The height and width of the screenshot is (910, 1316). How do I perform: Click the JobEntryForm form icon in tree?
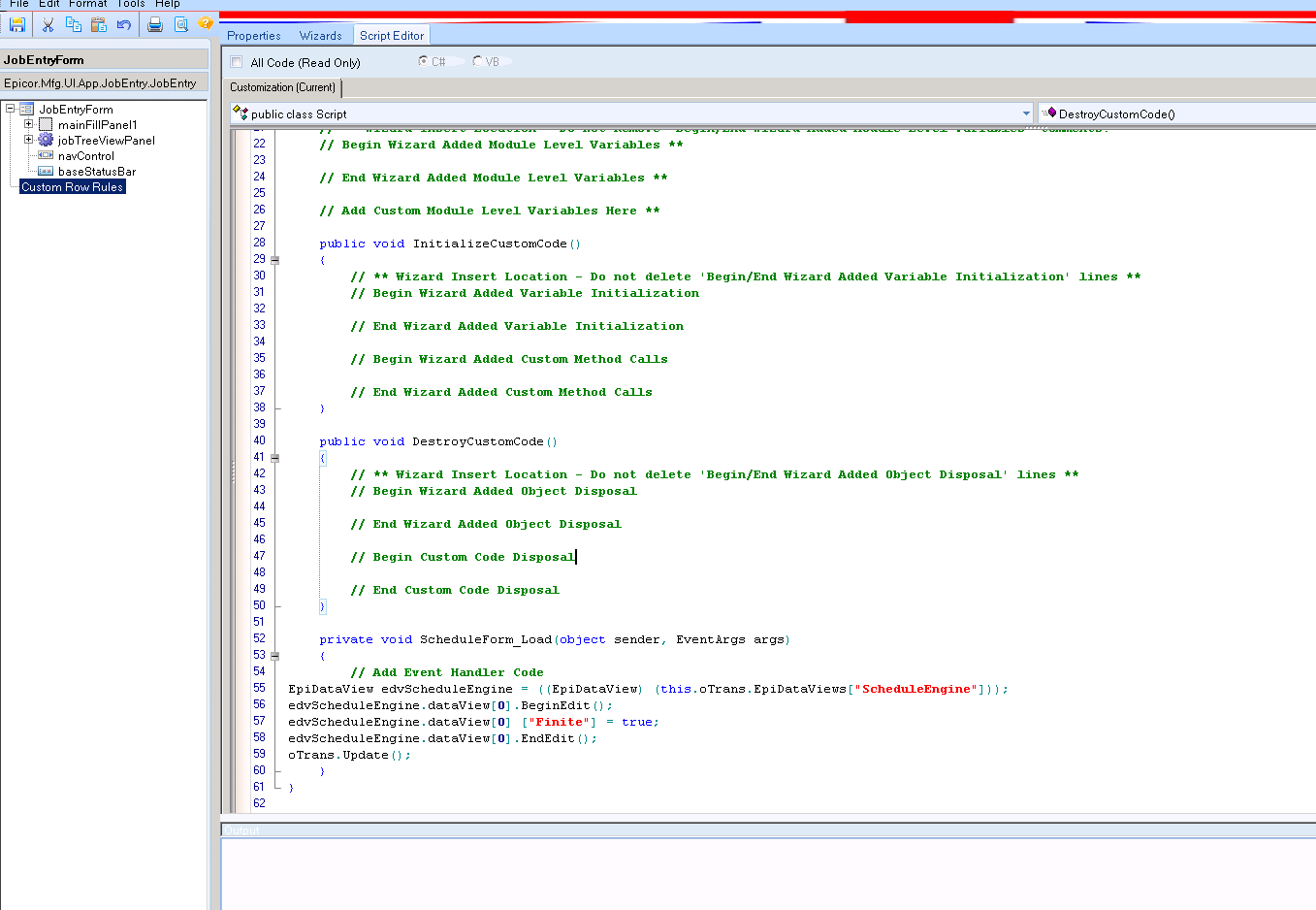pos(27,110)
